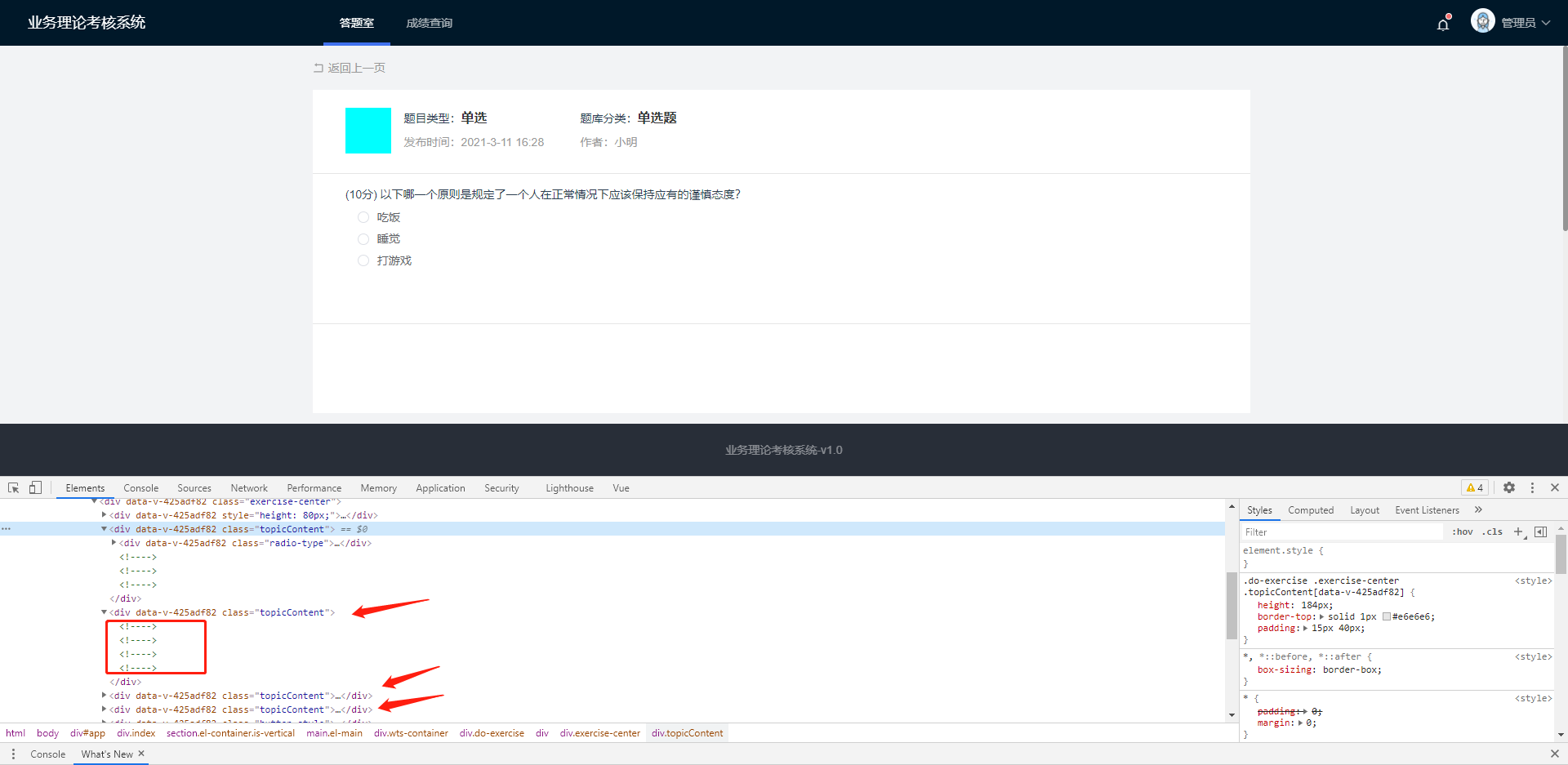Close the DevTools panel
Viewport: 1568px width, 765px height.
(1555, 487)
